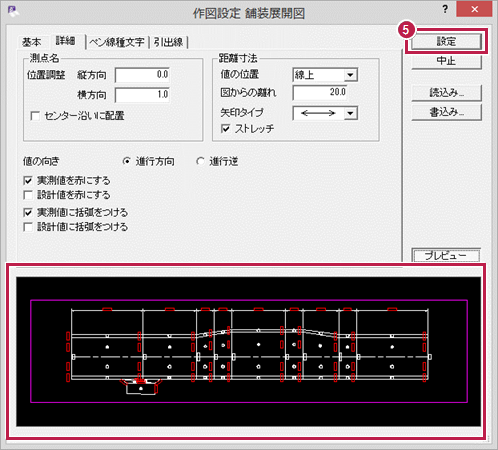Select the 進行逆 radio button
This screenshot has height=450, width=498.
click(200, 161)
